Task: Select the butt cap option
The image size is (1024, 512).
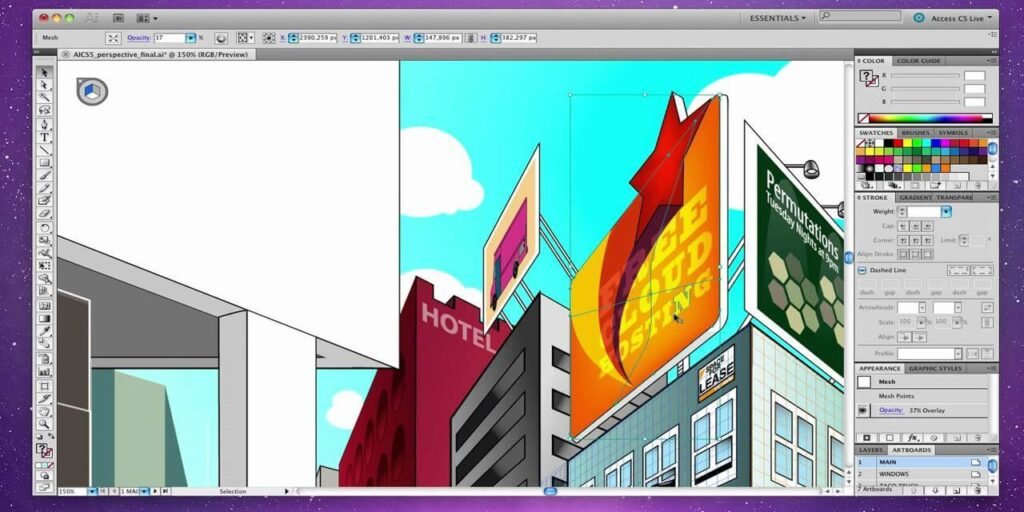Action: tap(903, 226)
